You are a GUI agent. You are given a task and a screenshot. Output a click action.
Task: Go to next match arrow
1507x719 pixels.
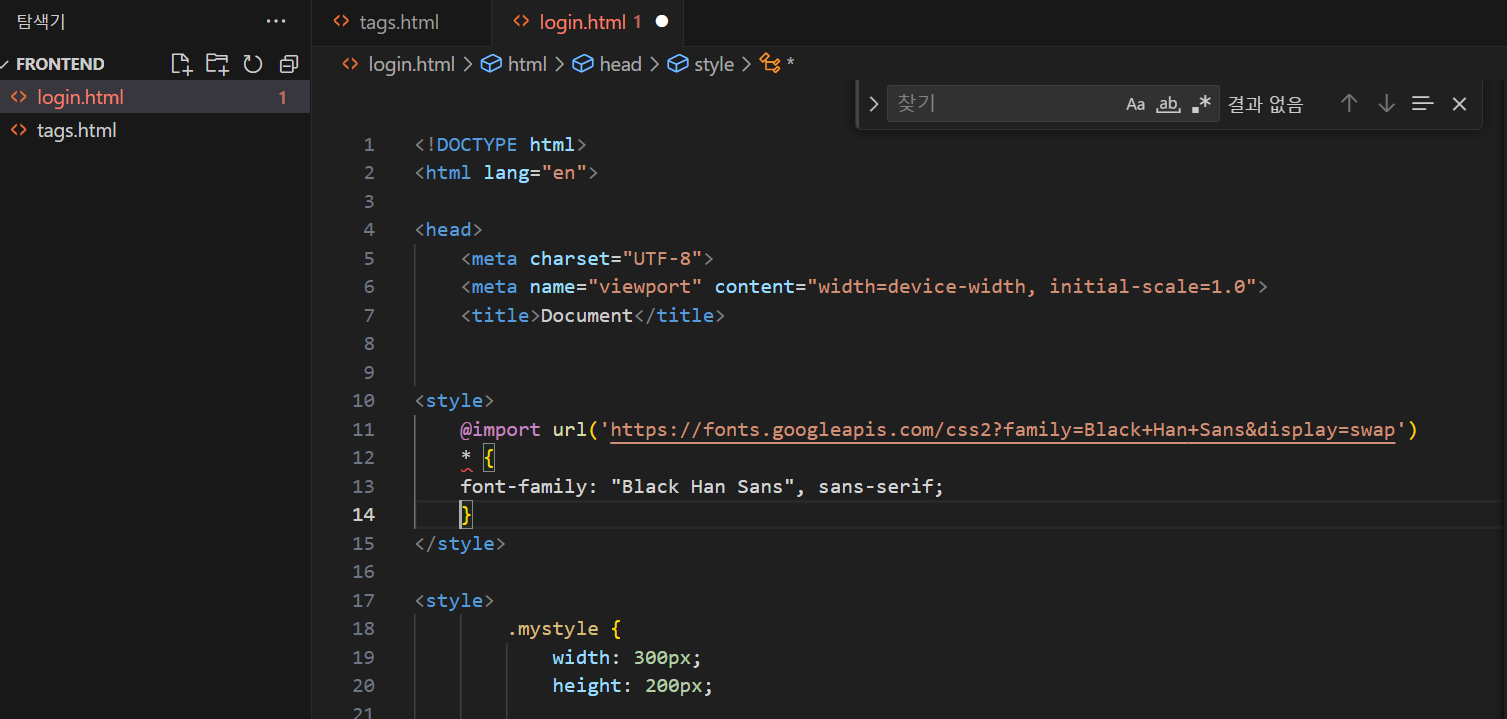1386,103
